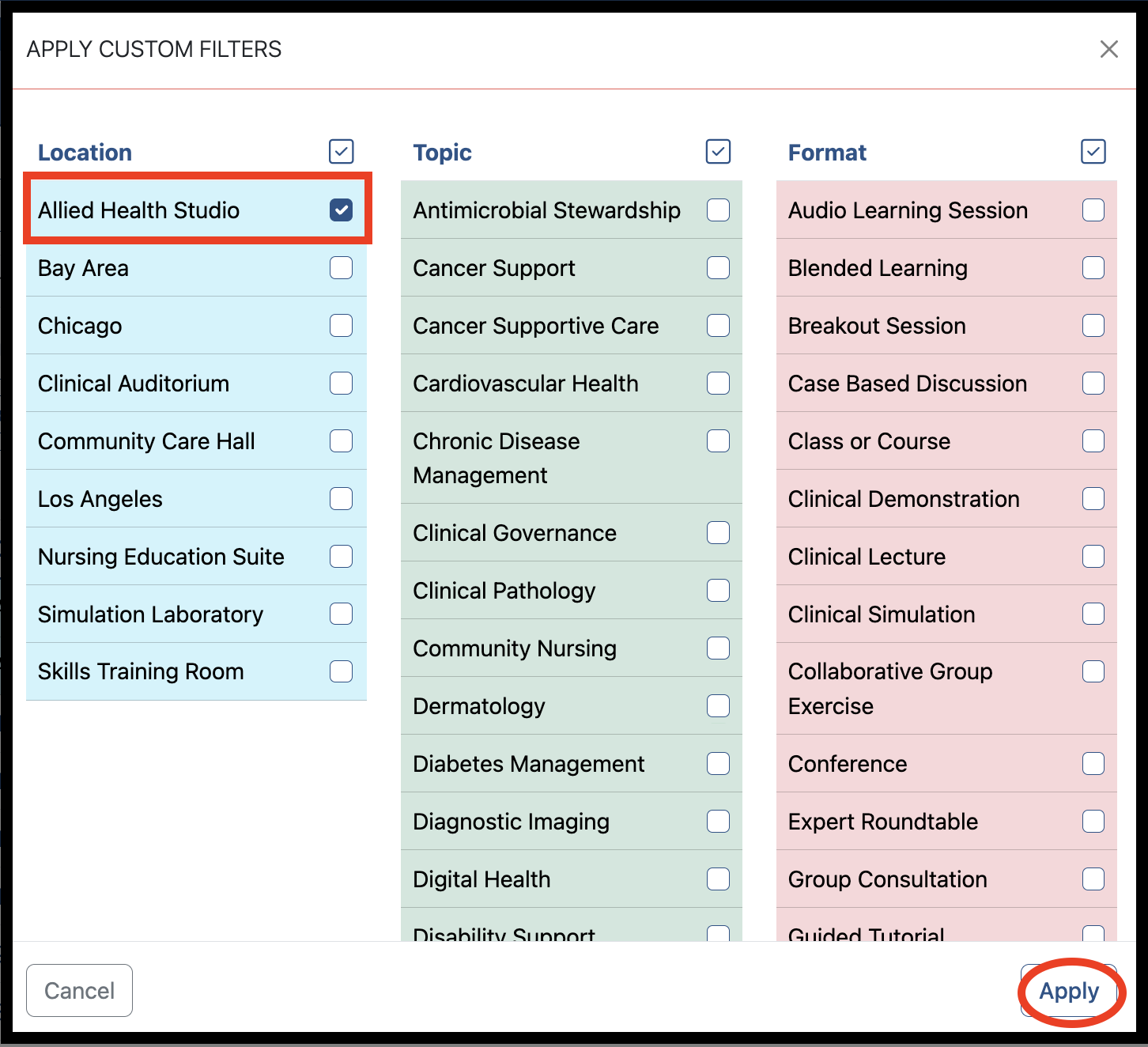Viewport: 1148px width, 1047px height.
Task: Check Audio Learning Session checkbox
Action: point(1093,210)
